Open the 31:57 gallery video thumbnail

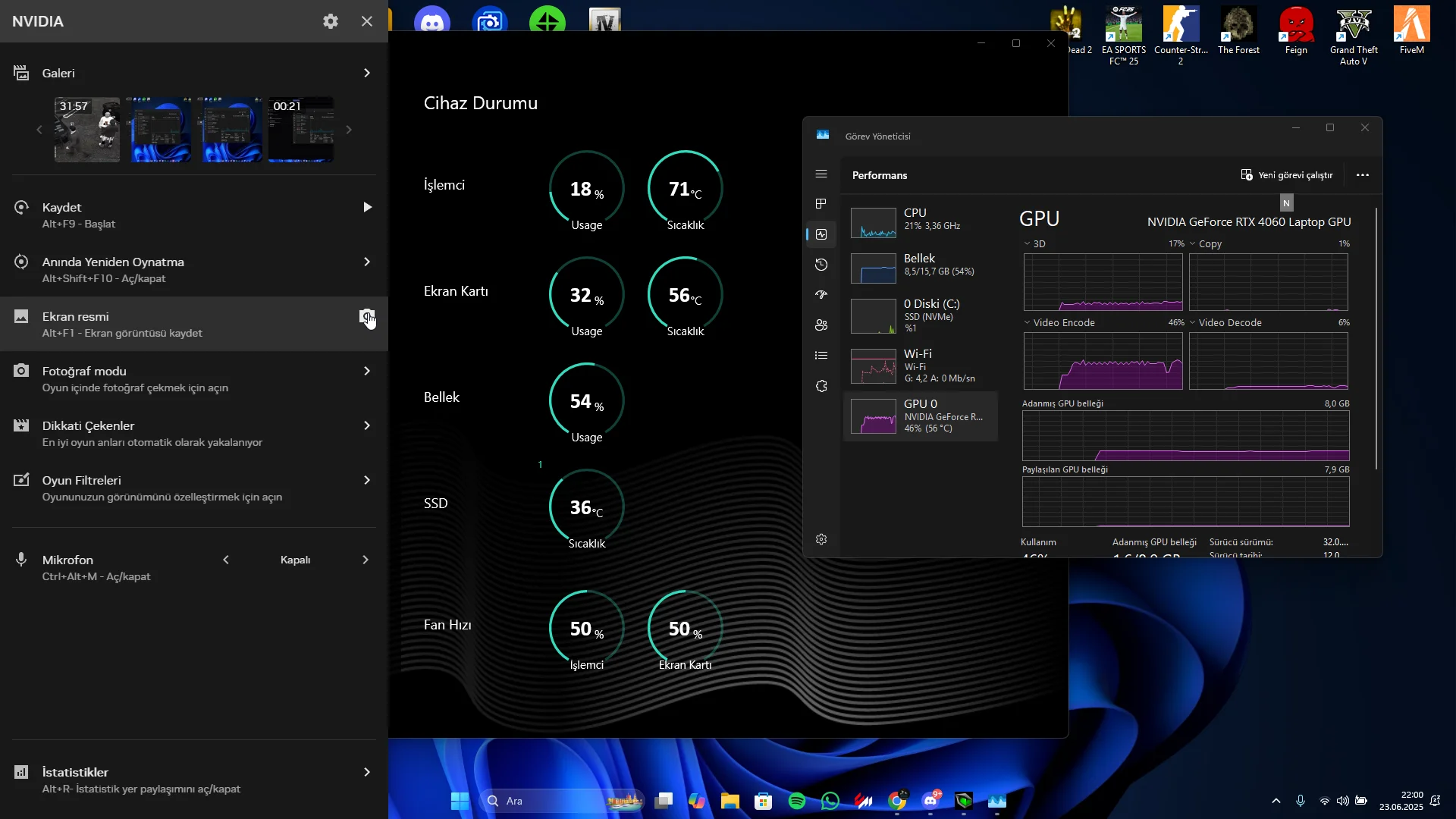click(87, 130)
